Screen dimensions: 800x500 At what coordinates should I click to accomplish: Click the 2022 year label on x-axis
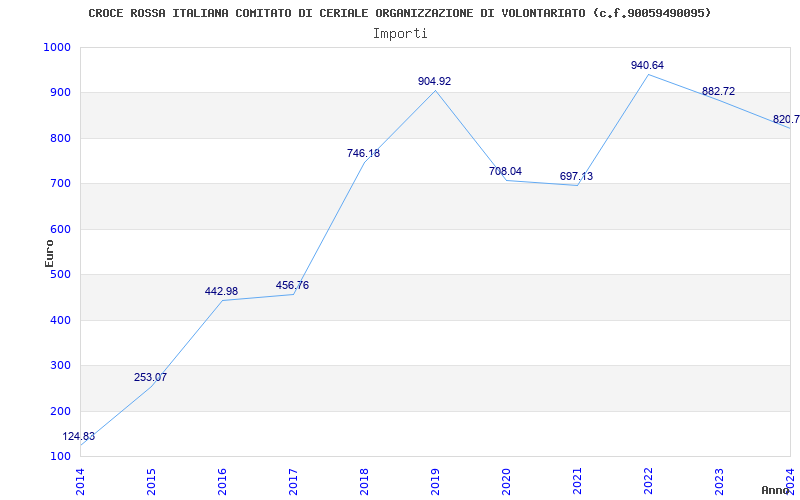(648, 482)
